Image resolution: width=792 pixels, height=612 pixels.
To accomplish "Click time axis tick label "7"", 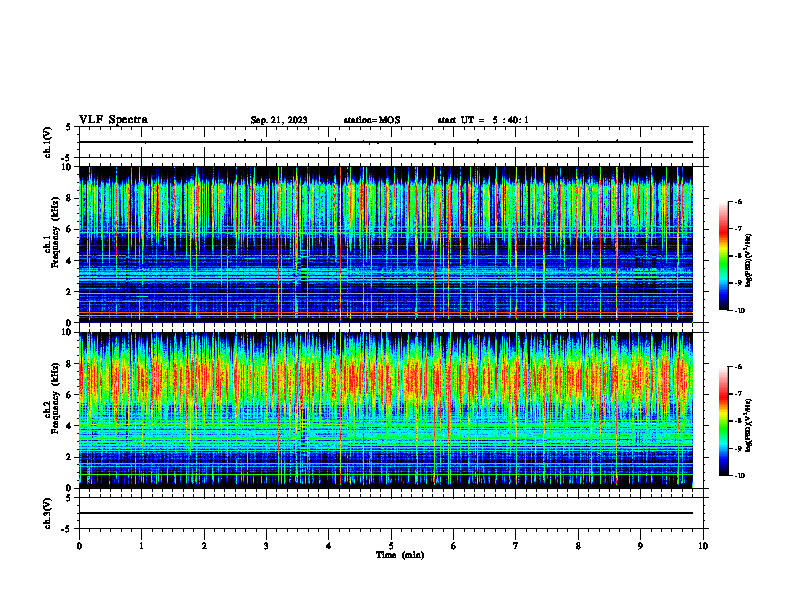I will (516, 546).
